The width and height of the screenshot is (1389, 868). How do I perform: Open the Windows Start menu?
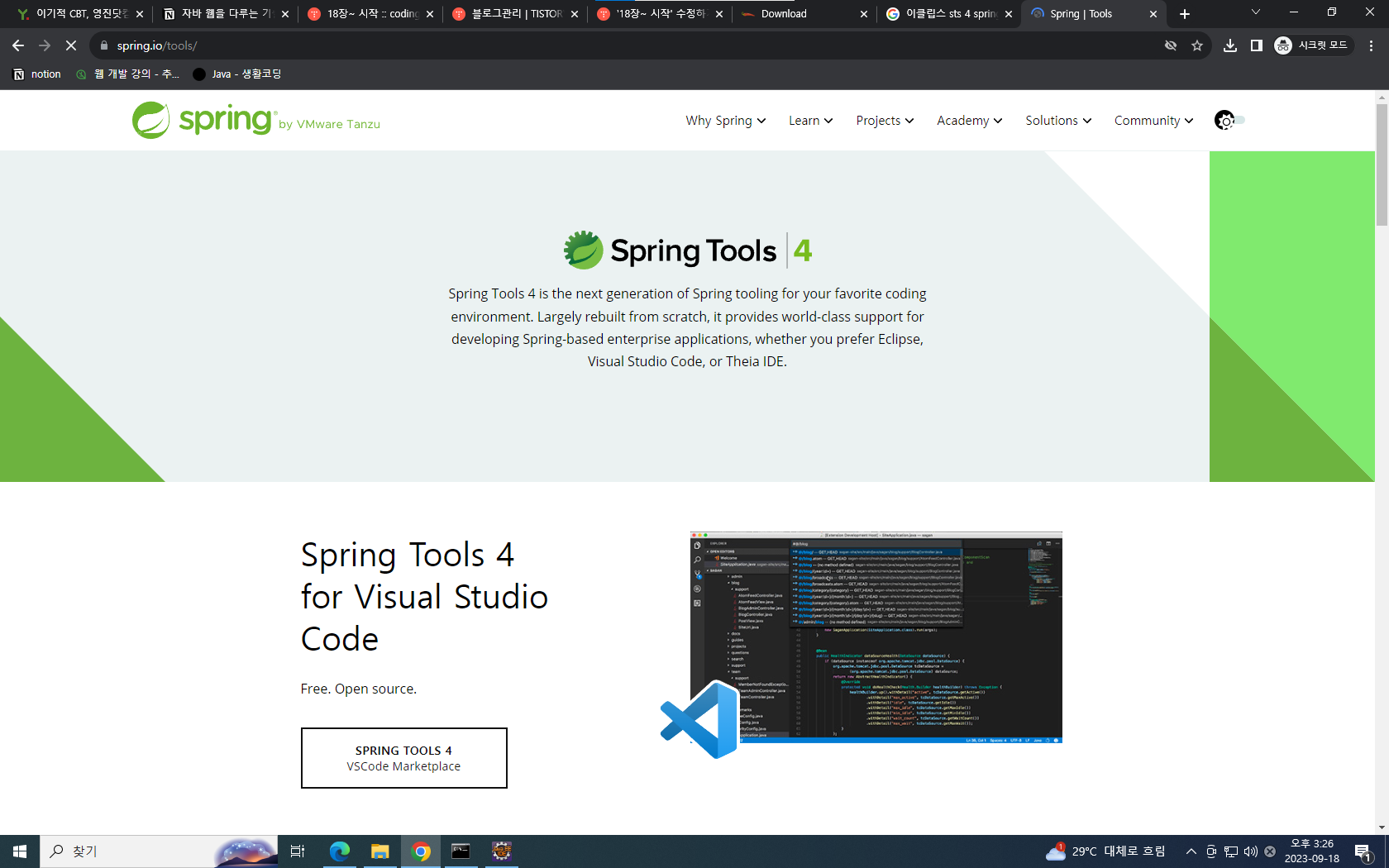(20, 851)
